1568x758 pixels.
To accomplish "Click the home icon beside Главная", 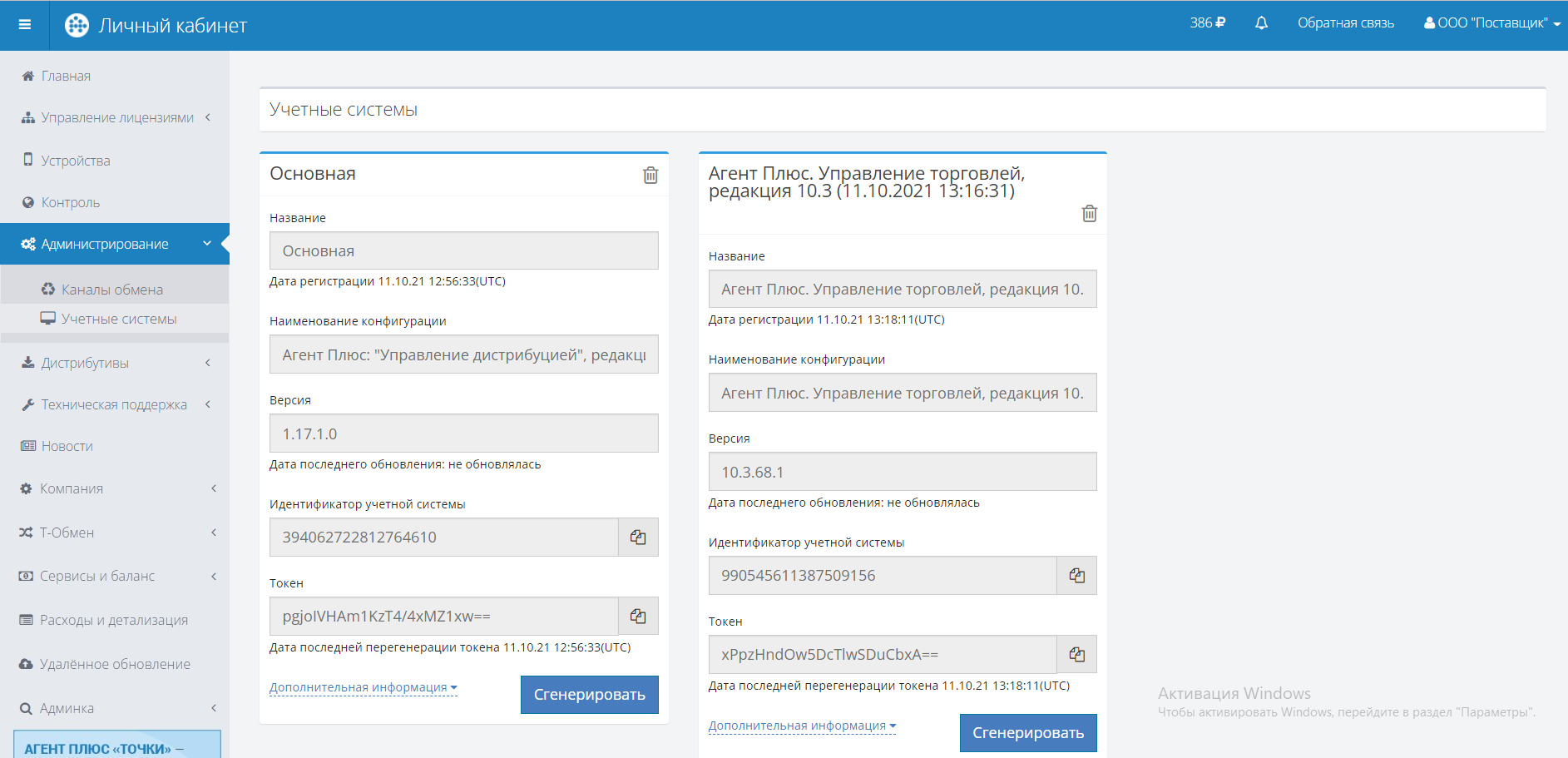I will [x=28, y=76].
